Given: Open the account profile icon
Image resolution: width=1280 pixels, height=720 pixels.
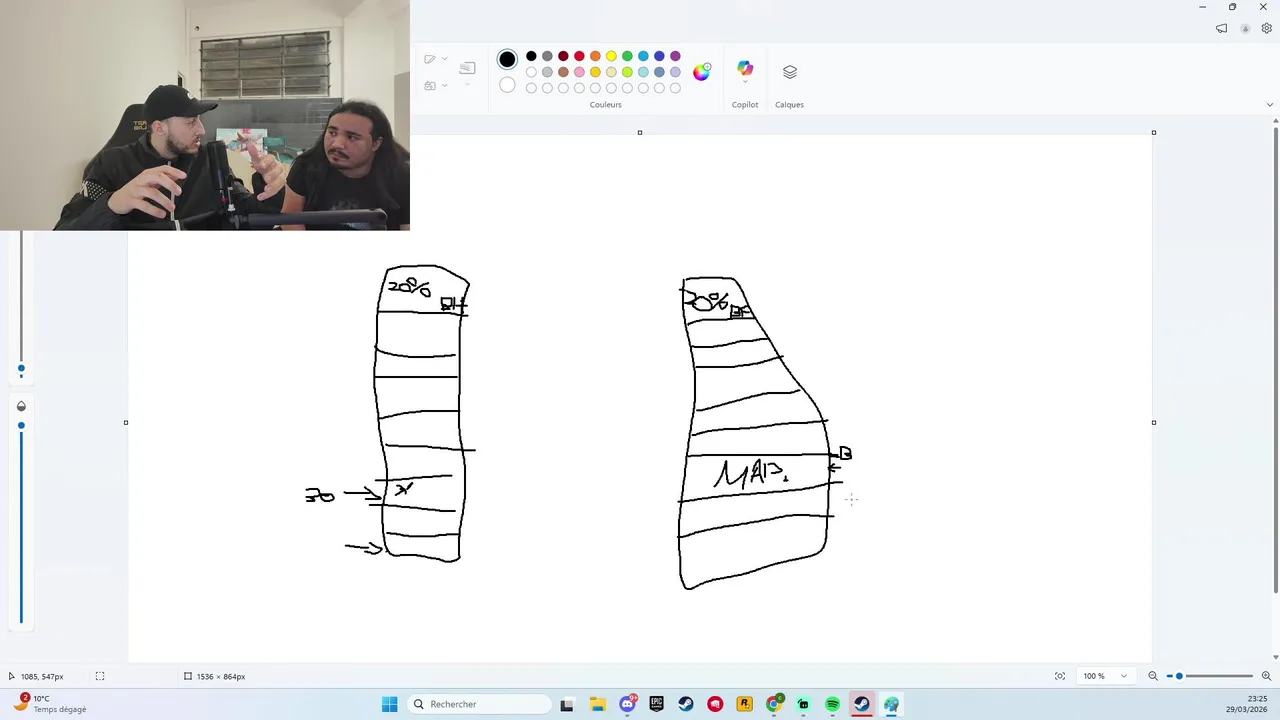Looking at the screenshot, I should pos(1245,28).
